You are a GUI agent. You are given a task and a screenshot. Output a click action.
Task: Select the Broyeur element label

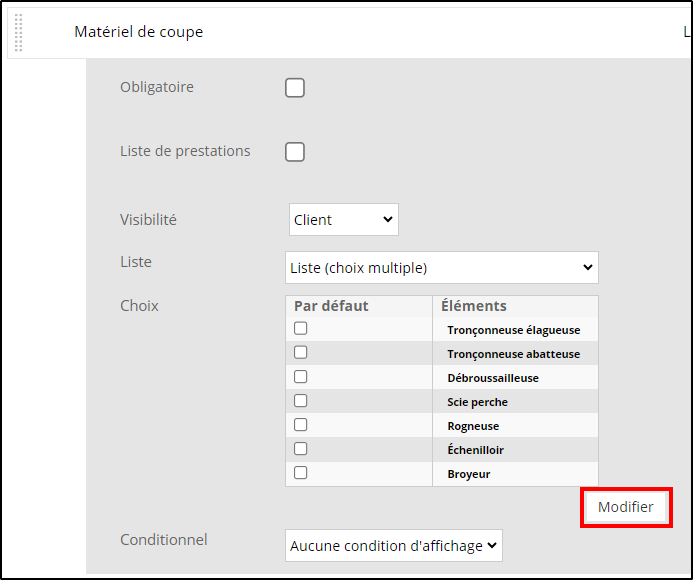point(468,474)
